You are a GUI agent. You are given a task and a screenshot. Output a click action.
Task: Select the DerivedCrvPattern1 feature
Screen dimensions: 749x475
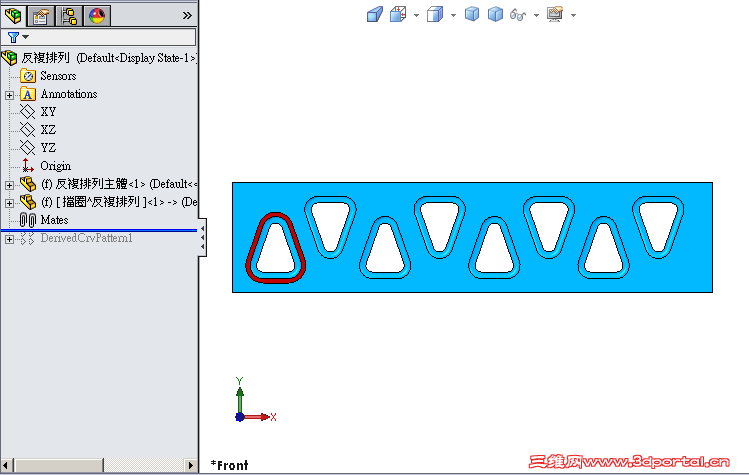coord(86,238)
